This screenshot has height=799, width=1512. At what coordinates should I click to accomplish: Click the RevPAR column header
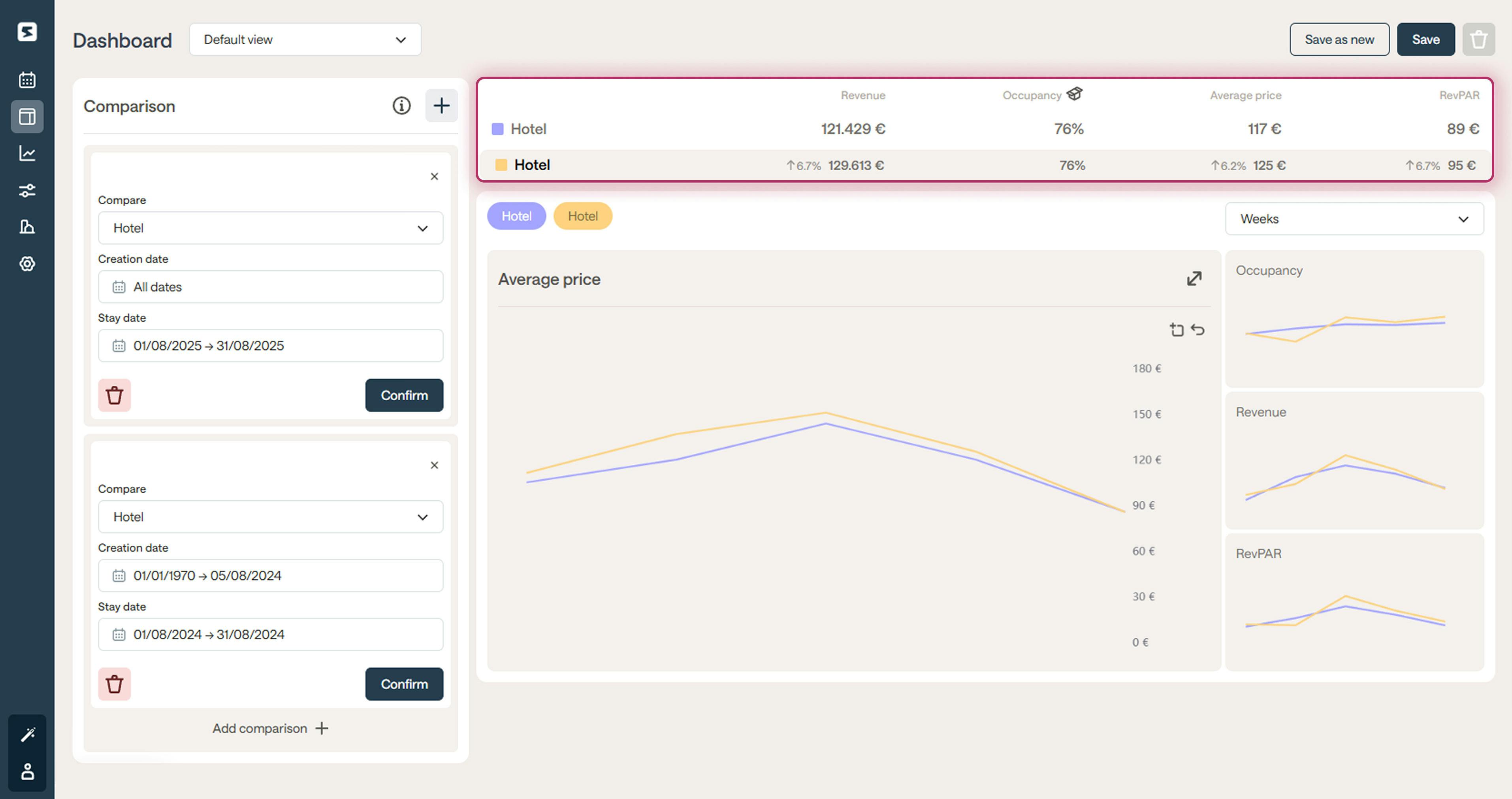click(1459, 95)
